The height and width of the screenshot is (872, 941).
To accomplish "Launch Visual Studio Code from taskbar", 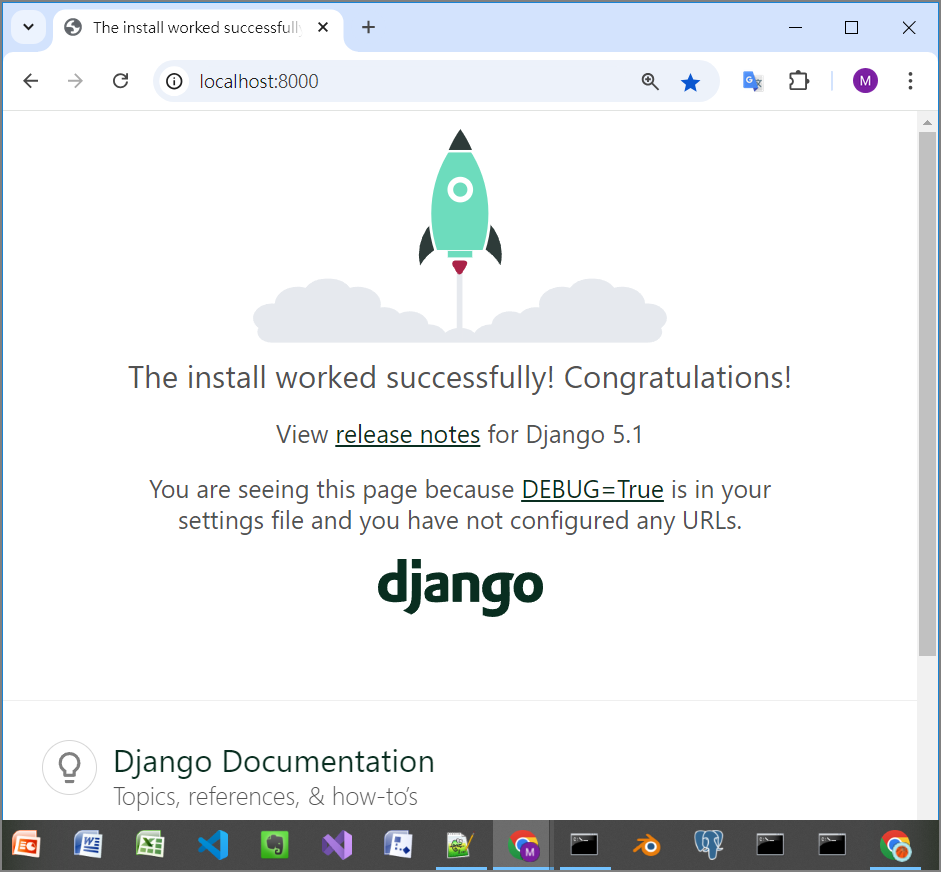I will pos(213,845).
